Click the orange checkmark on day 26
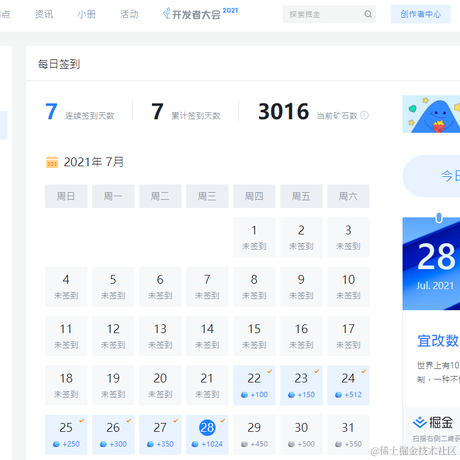Screen dimensions: 460x460 [x=129, y=420]
